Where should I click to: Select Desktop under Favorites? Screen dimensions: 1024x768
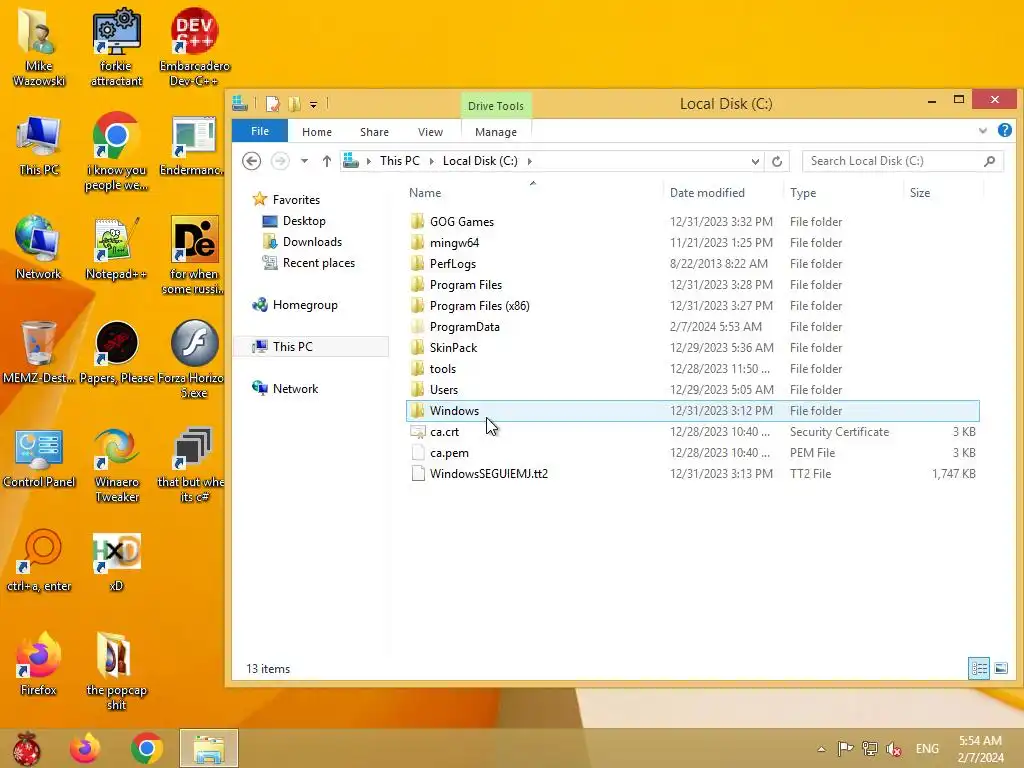click(293, 221)
